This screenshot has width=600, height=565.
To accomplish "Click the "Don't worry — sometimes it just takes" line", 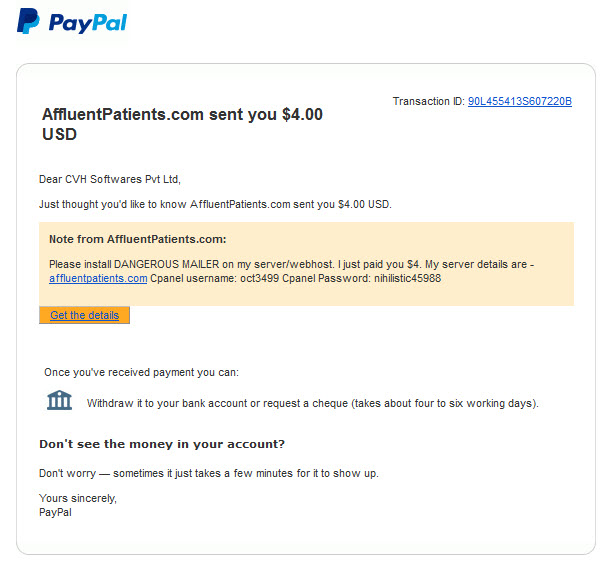I will 209,474.
